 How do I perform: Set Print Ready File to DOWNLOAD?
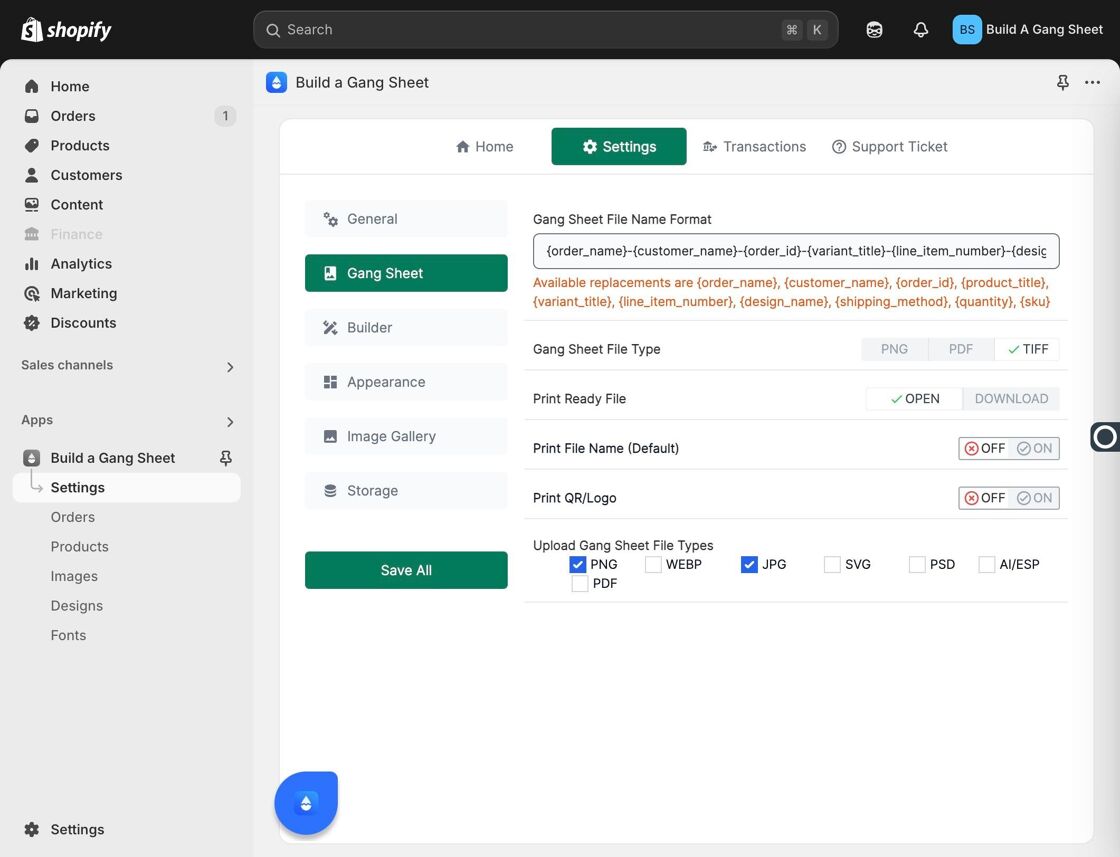click(1011, 399)
